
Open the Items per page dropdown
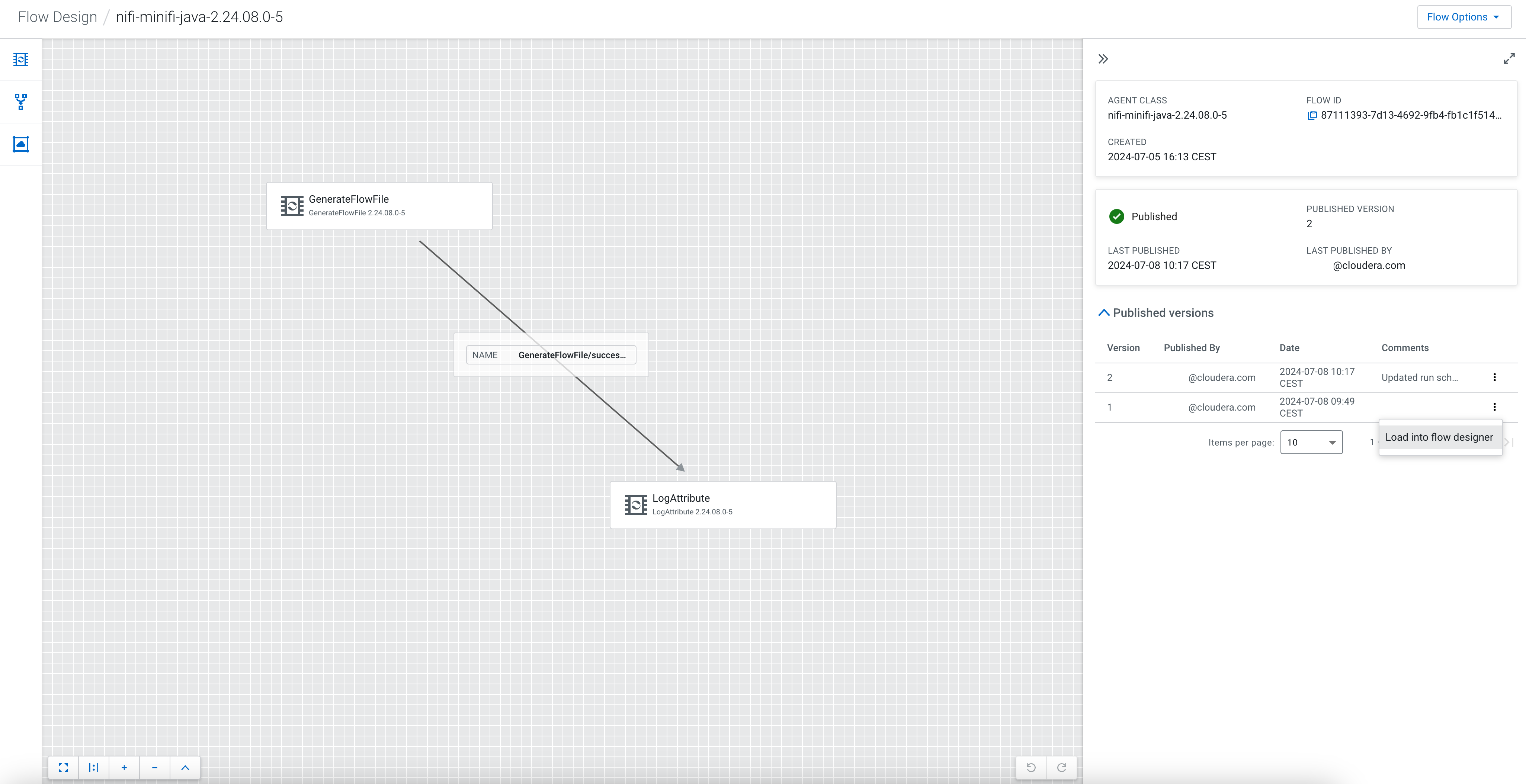pyautogui.click(x=1311, y=442)
